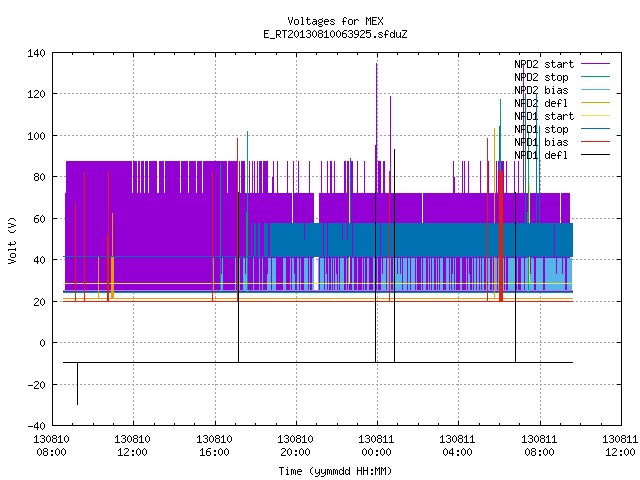The width and height of the screenshot is (640, 480).
Task: Click the Volt (V) y-axis label
Action: point(12,240)
